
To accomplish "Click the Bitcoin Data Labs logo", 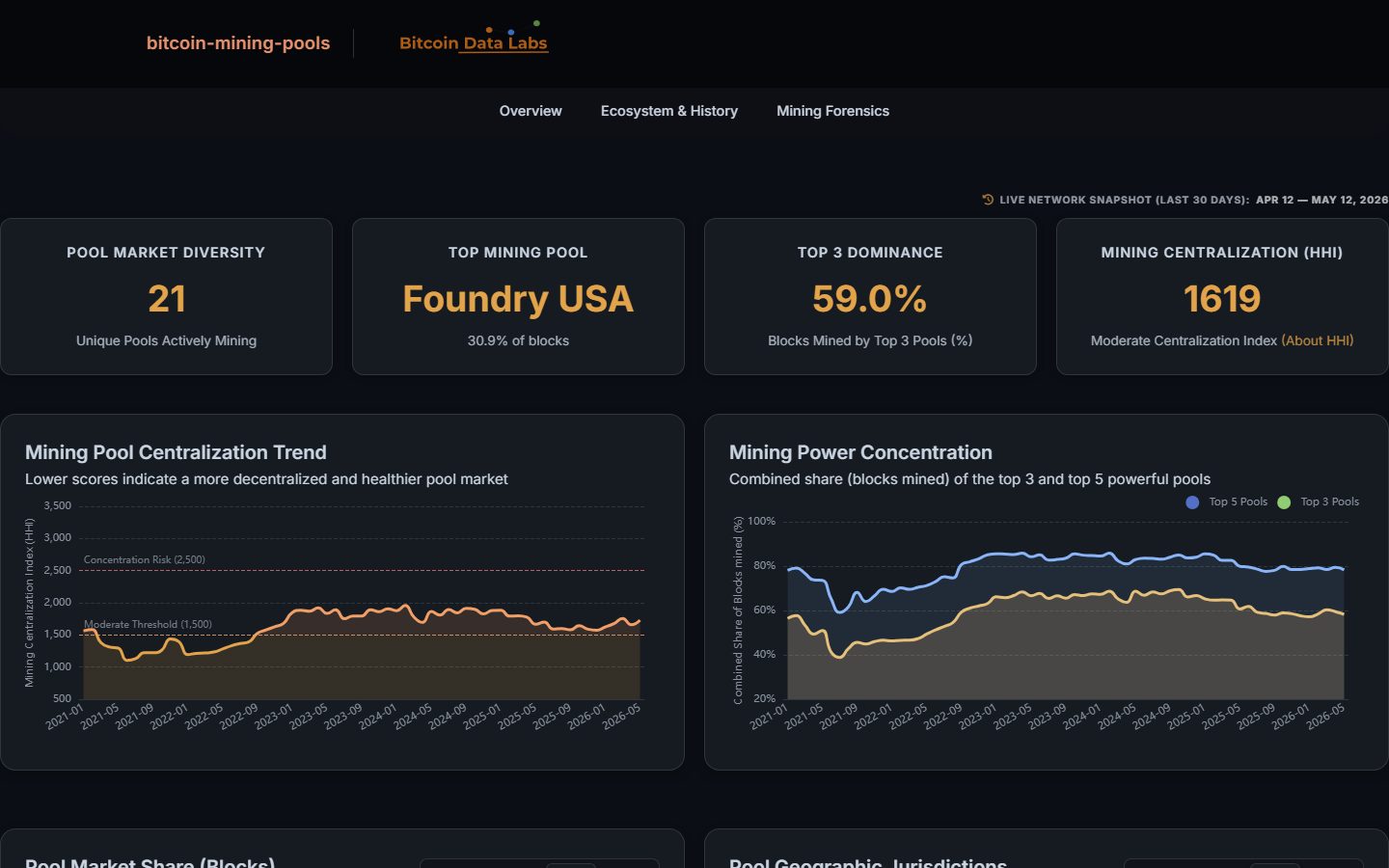I will point(474,39).
